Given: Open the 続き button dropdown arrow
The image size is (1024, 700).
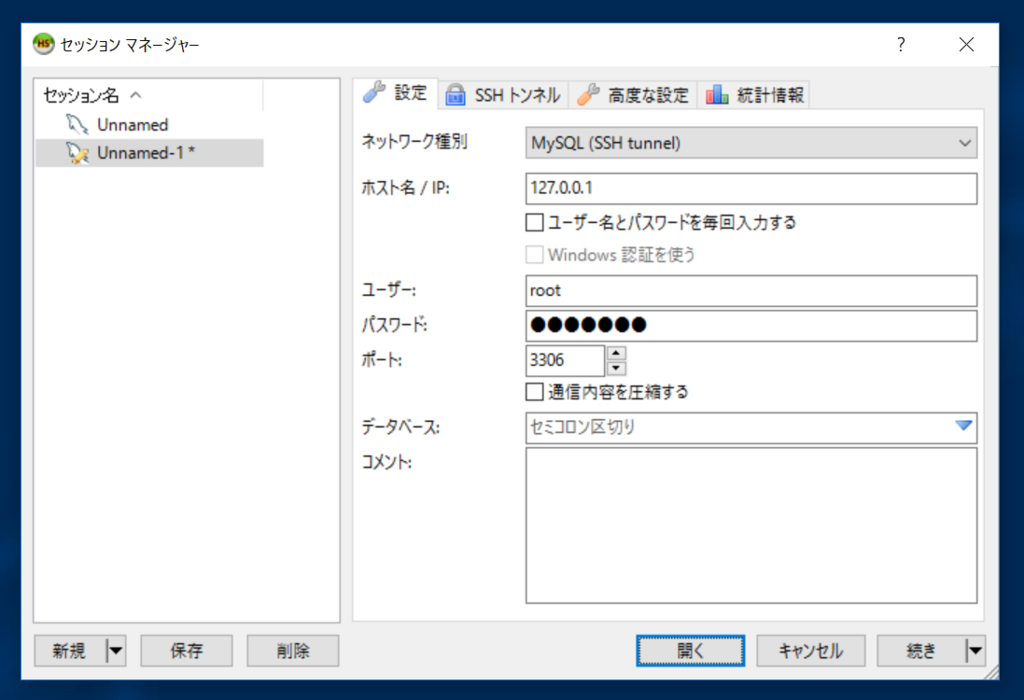Looking at the screenshot, I should tap(975, 650).
